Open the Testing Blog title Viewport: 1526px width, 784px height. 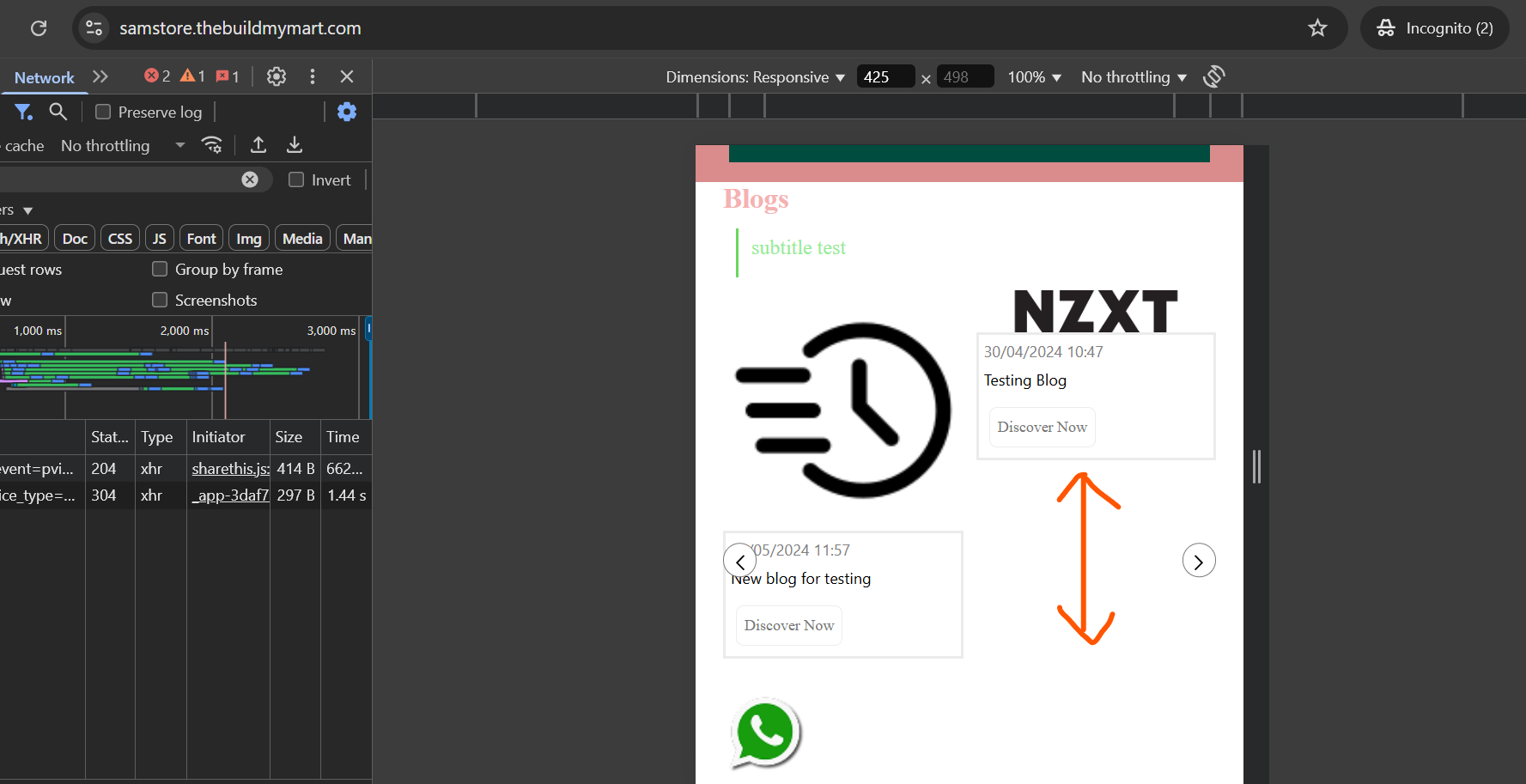(1025, 380)
